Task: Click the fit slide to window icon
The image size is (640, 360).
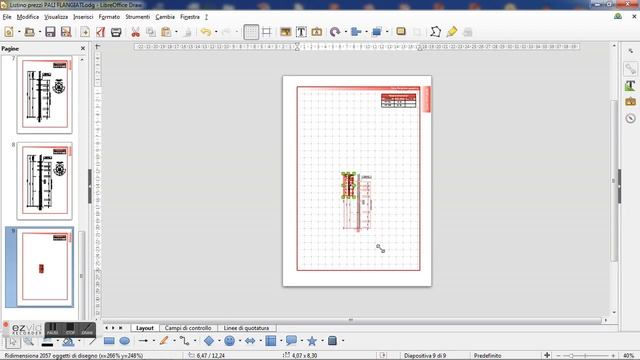Action: (547, 356)
